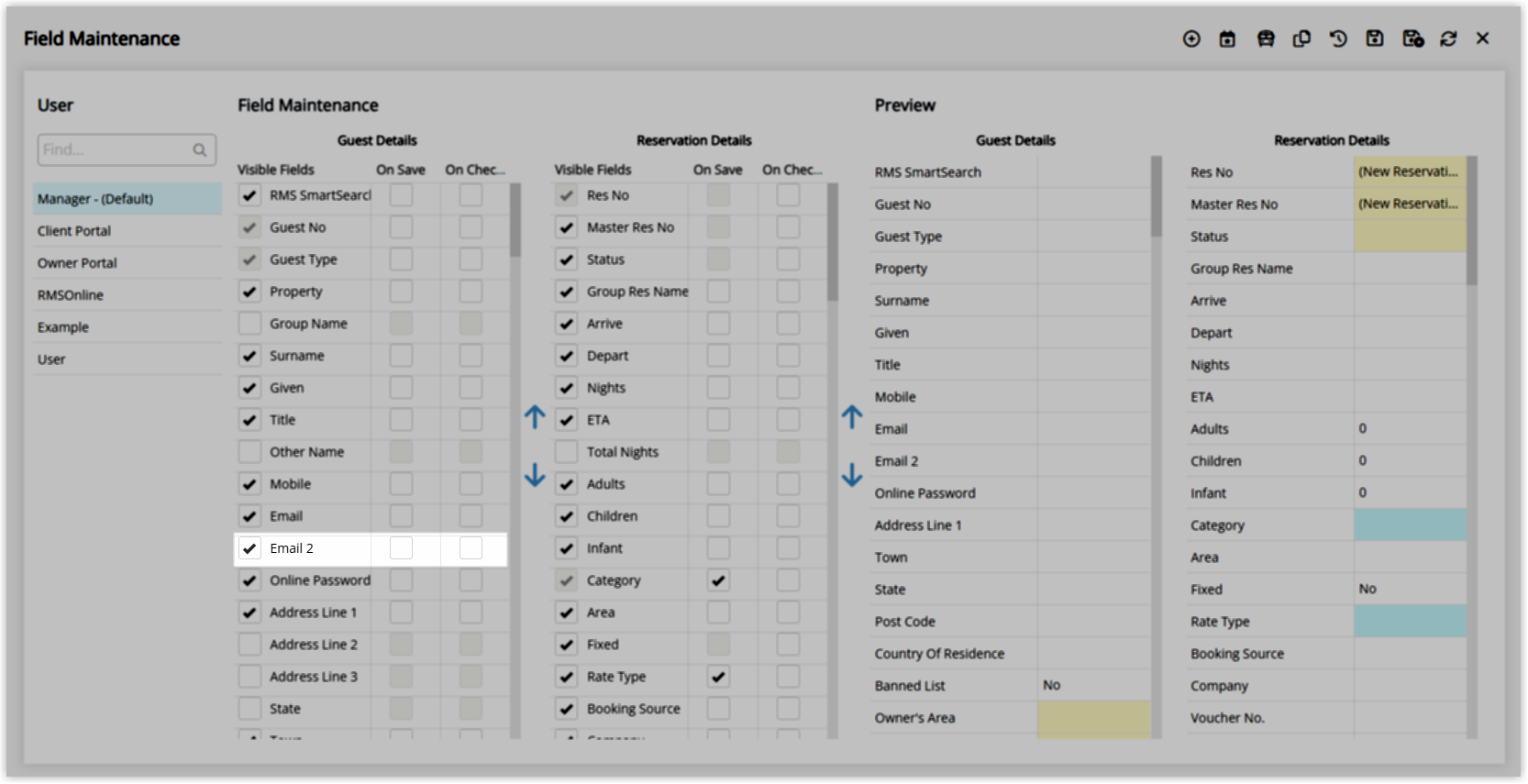Toggle Email 2 visible field checkbox
Screen dimensions: 1528x784
tap(249, 548)
